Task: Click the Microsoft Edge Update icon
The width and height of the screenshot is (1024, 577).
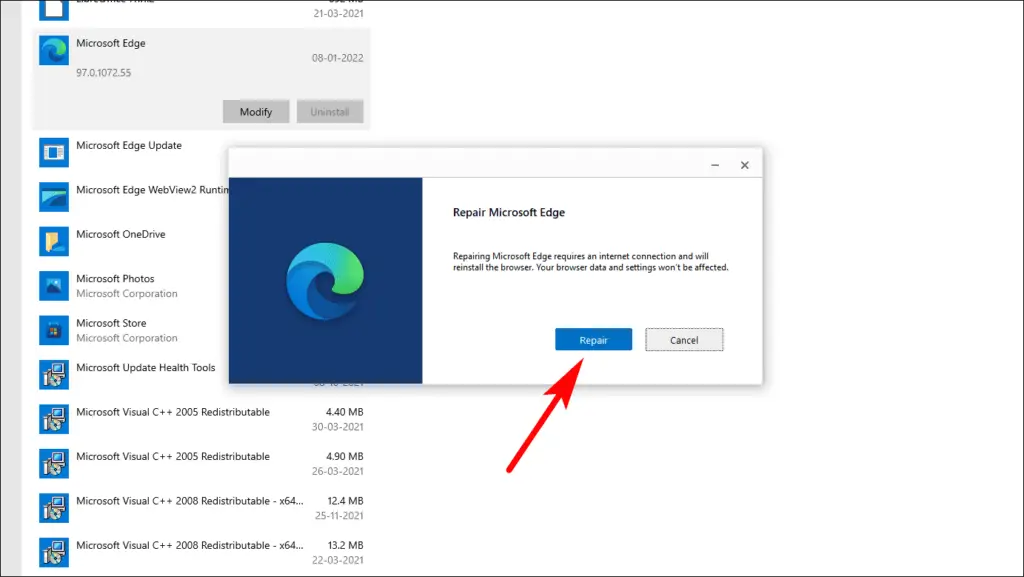Action: pyautogui.click(x=54, y=152)
